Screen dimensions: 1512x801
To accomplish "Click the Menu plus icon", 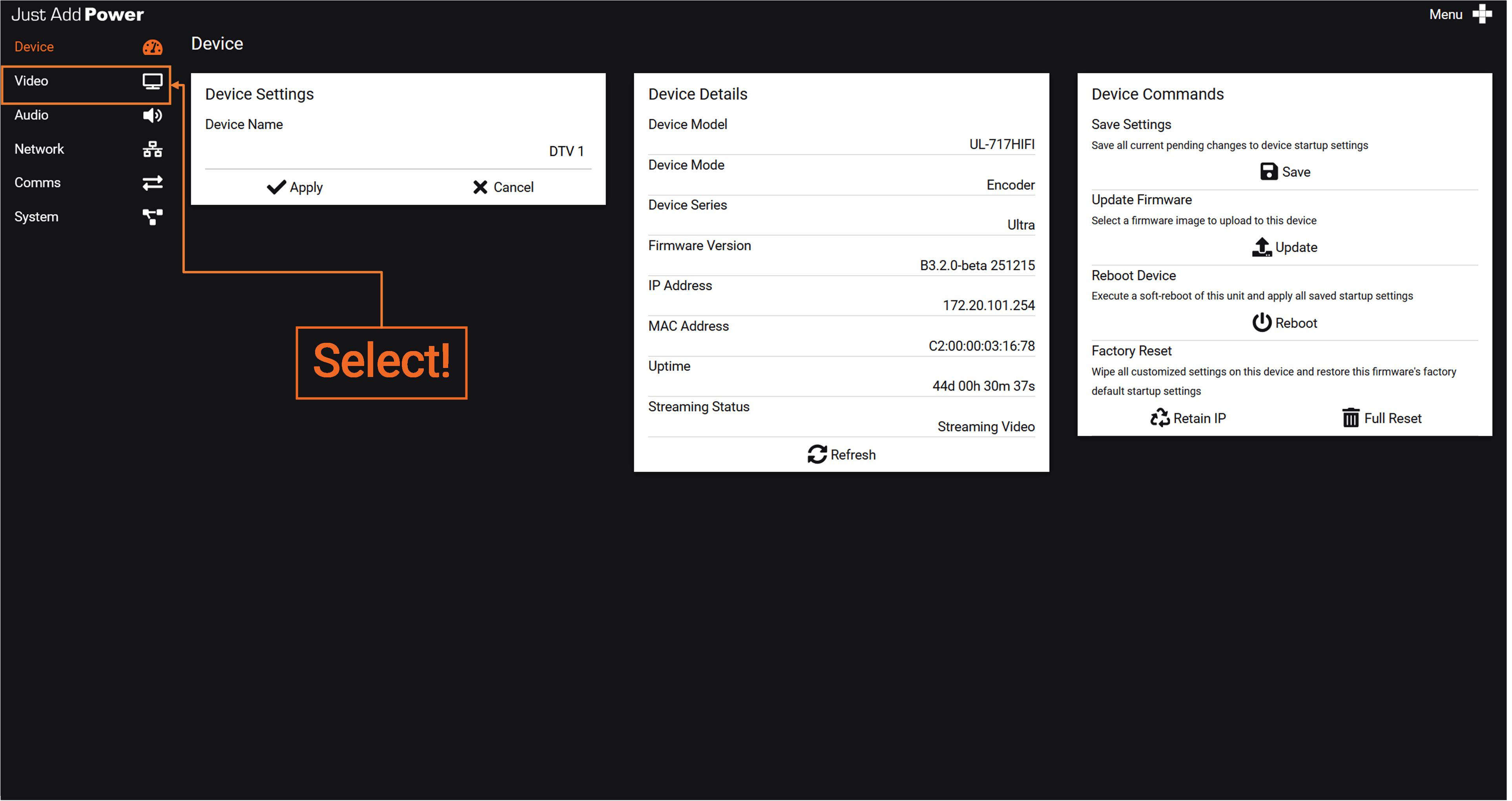I will 1482,14.
